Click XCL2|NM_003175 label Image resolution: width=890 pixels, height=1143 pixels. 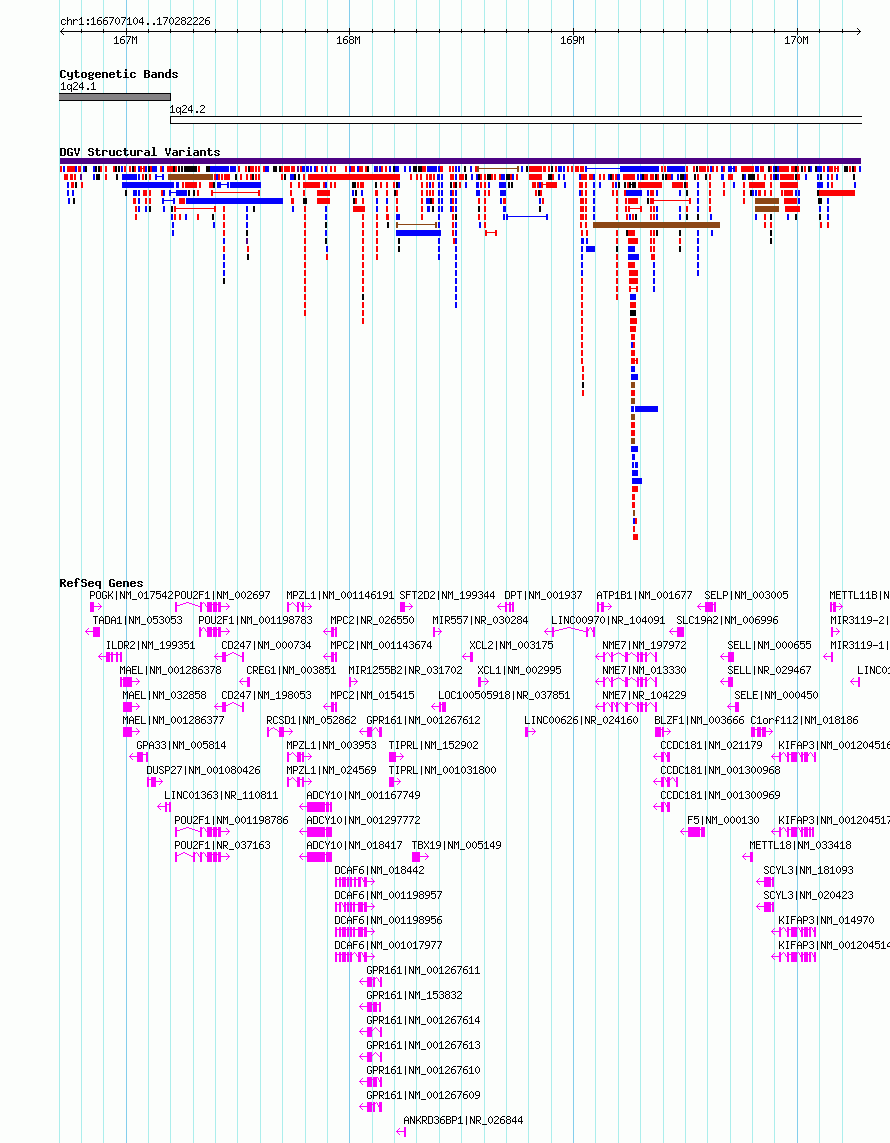(x=511, y=645)
